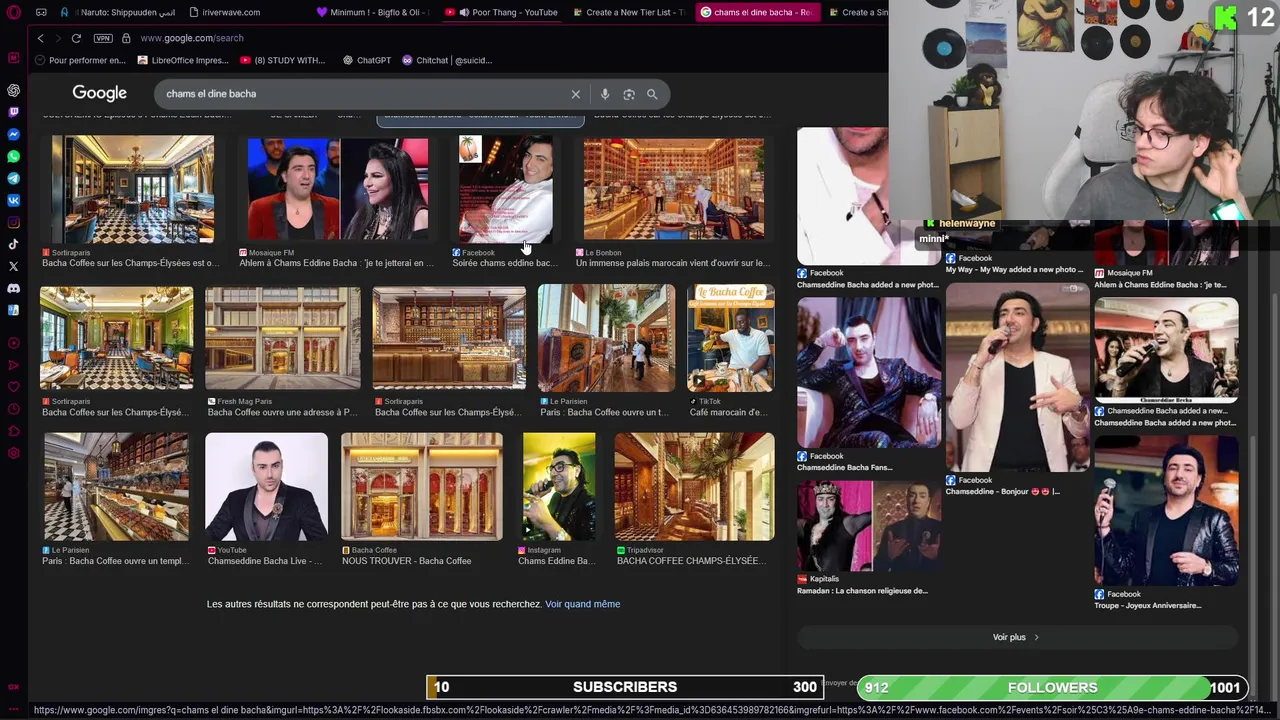This screenshot has height=720, width=1280.
Task: Open 'Chamseddine - Bonjour' related image
Action: 1018,378
